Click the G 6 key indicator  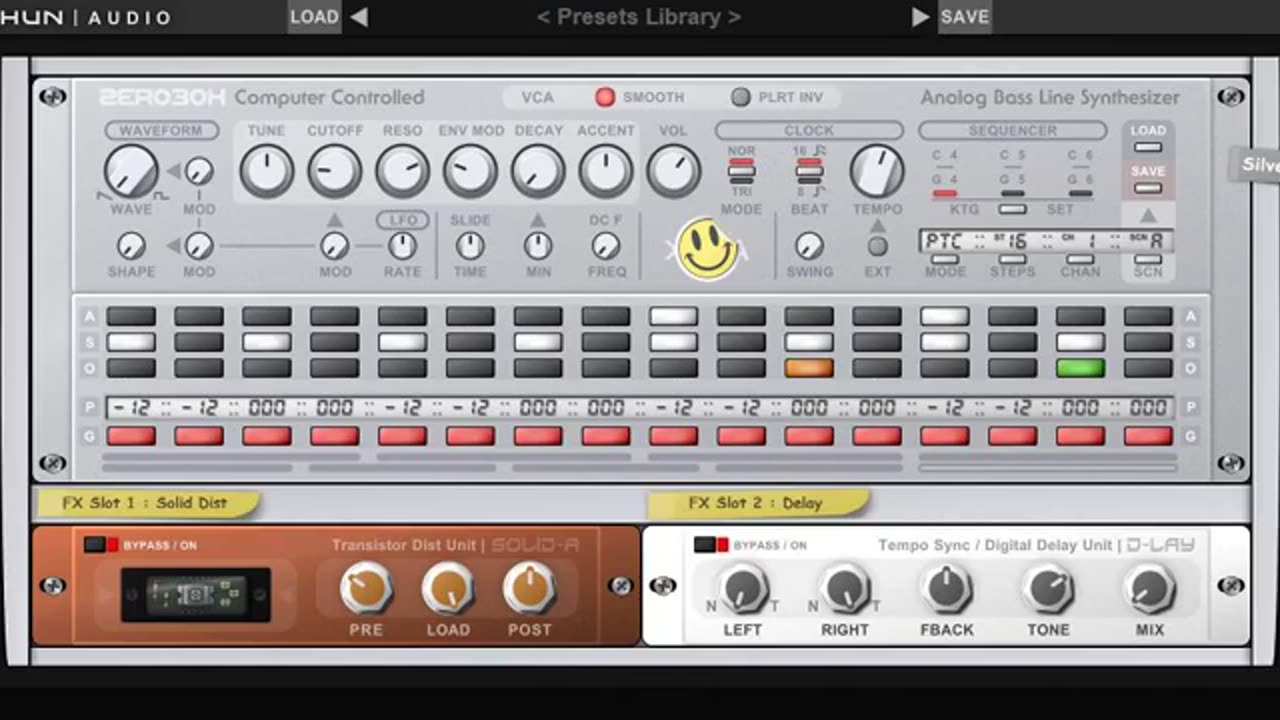pos(1080,193)
